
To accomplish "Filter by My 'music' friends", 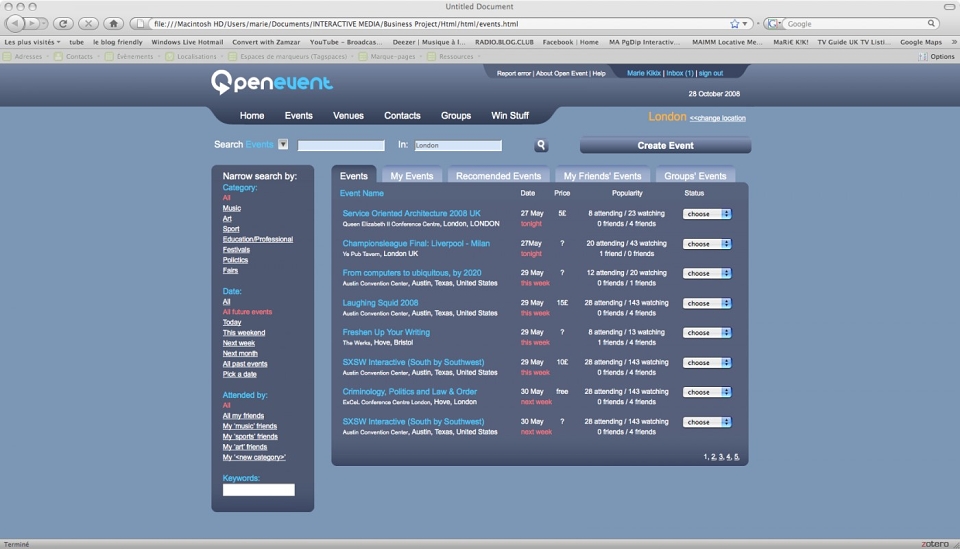I will point(250,427).
